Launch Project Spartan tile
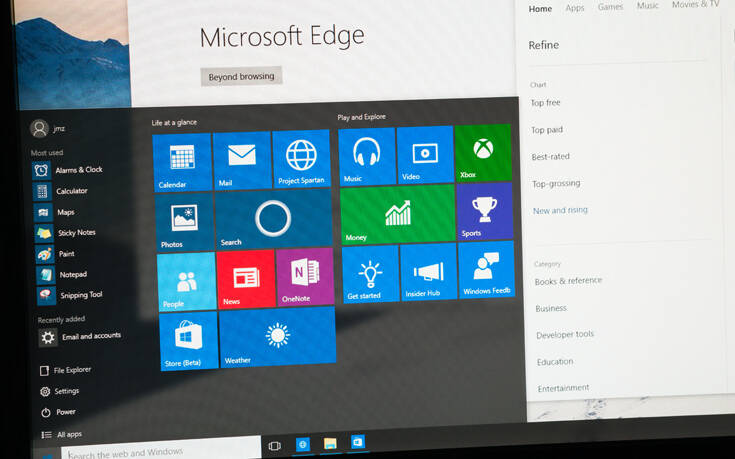The image size is (735, 459). click(x=301, y=158)
